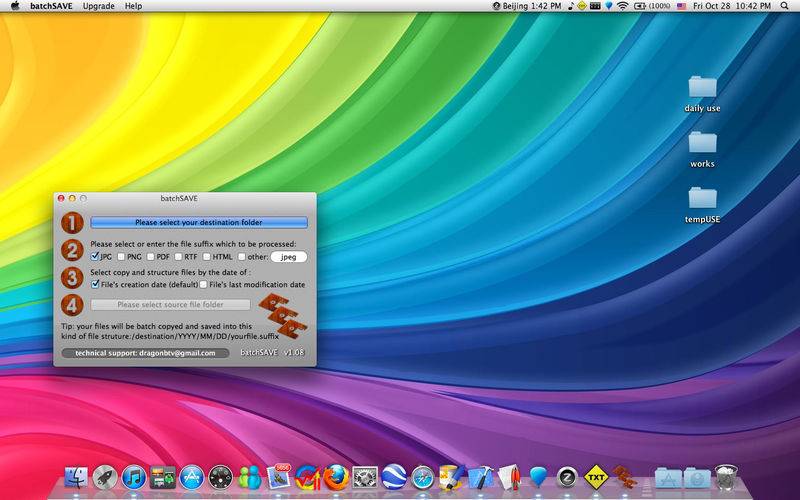This screenshot has width=800, height=500.
Task: Open the US flag input menu
Action: click(x=682, y=6)
